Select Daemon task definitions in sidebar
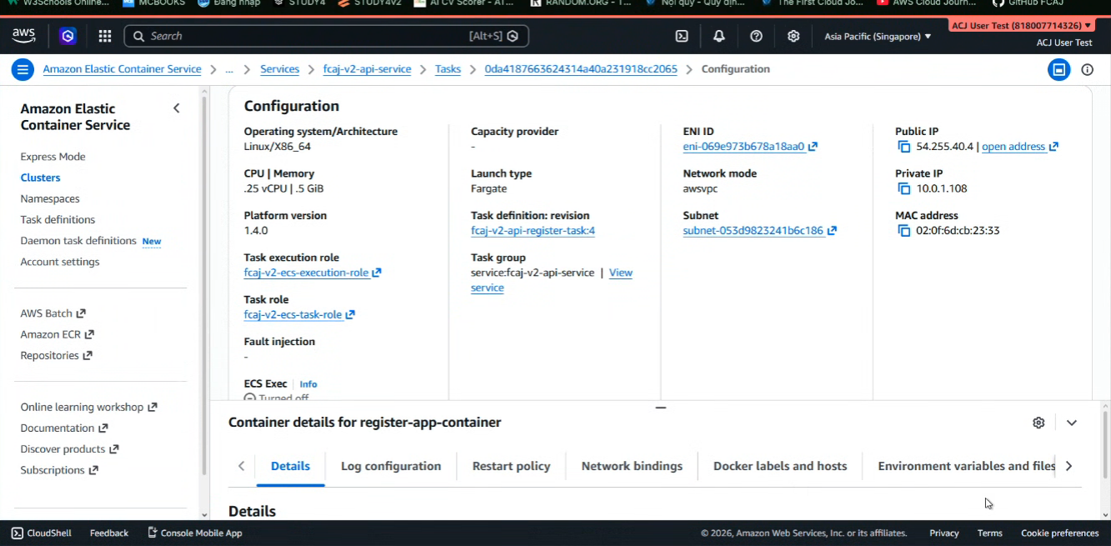The image size is (1111, 546). pos(78,241)
